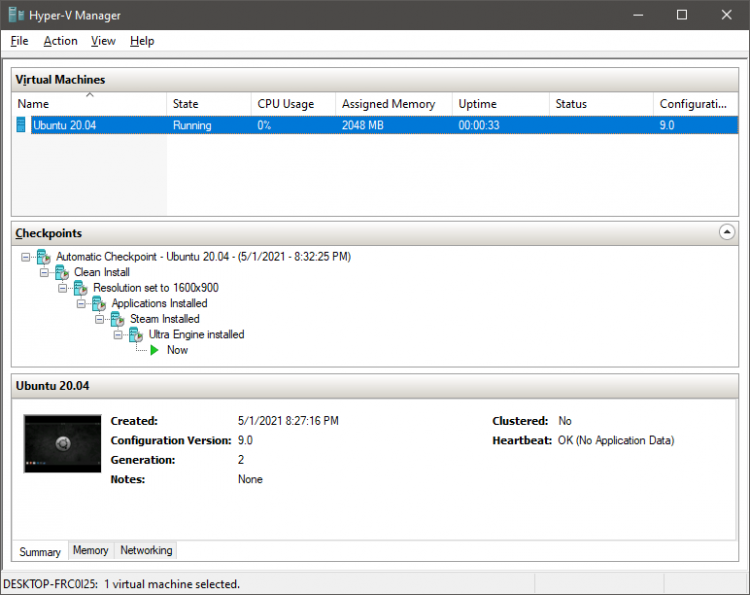This screenshot has width=750, height=595.
Task: Open the File menu
Action: pyautogui.click(x=20, y=41)
